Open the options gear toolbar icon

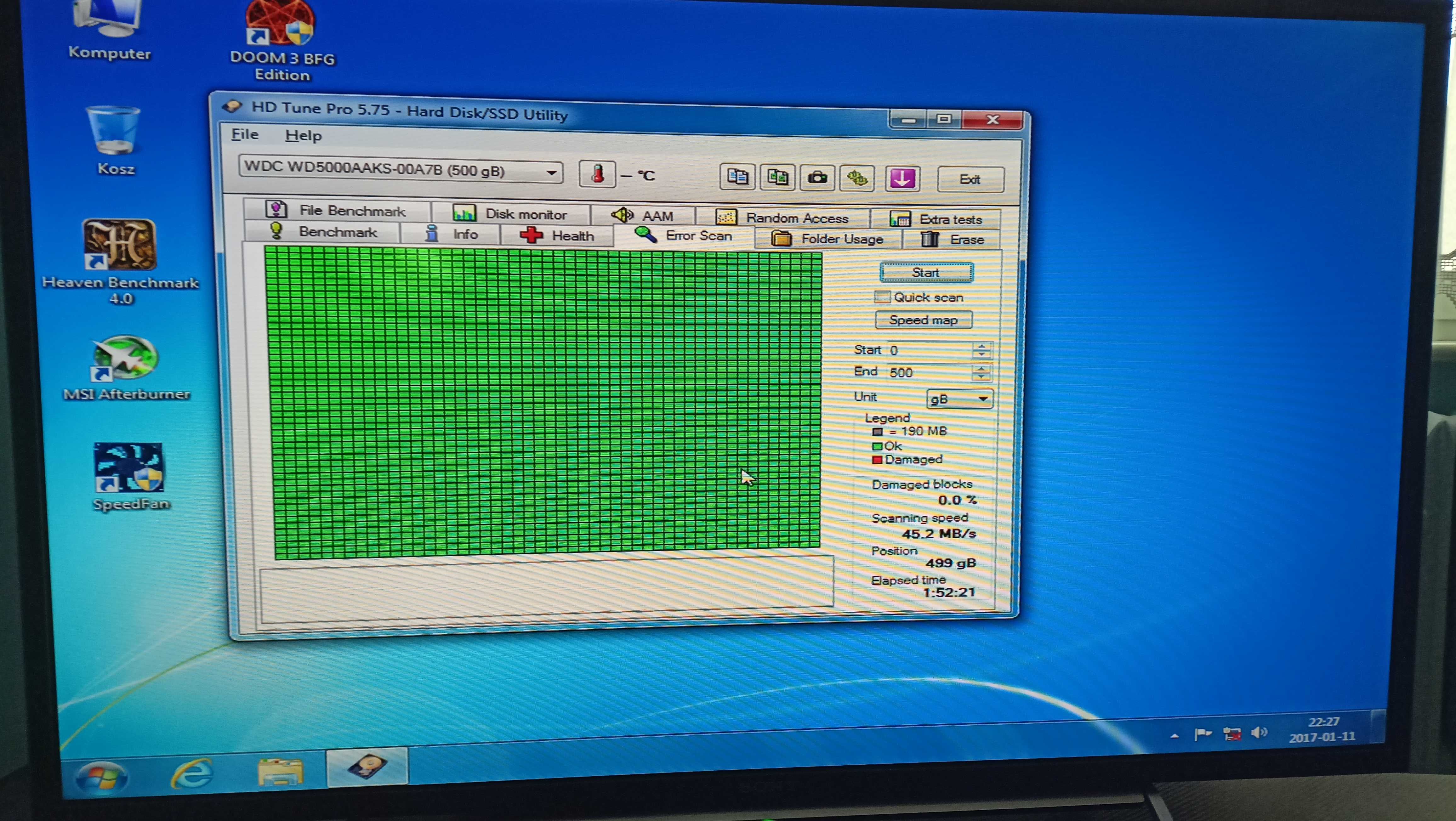[857, 179]
